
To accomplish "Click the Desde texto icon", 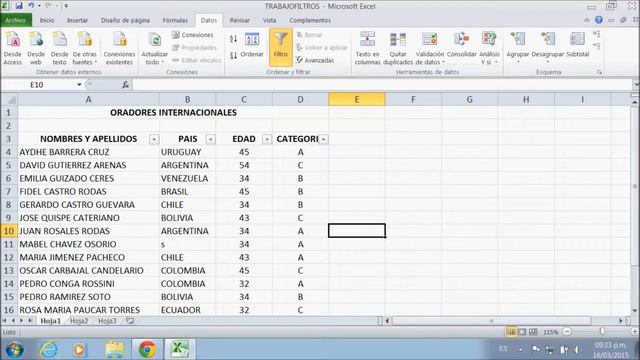I will 60,40.
